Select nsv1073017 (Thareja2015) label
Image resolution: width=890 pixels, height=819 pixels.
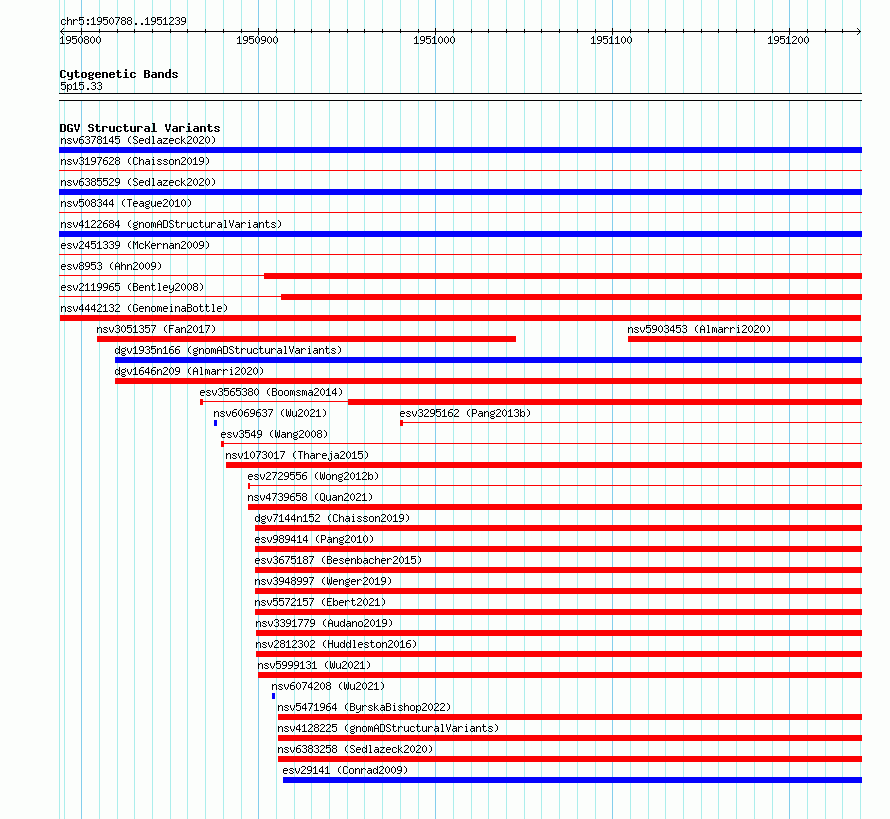coord(297,455)
